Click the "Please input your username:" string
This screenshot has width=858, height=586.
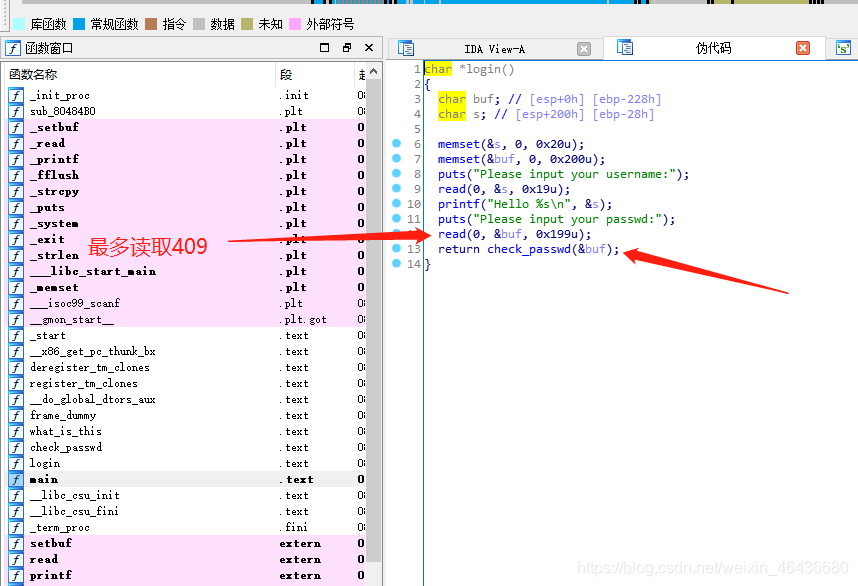[x=575, y=174]
